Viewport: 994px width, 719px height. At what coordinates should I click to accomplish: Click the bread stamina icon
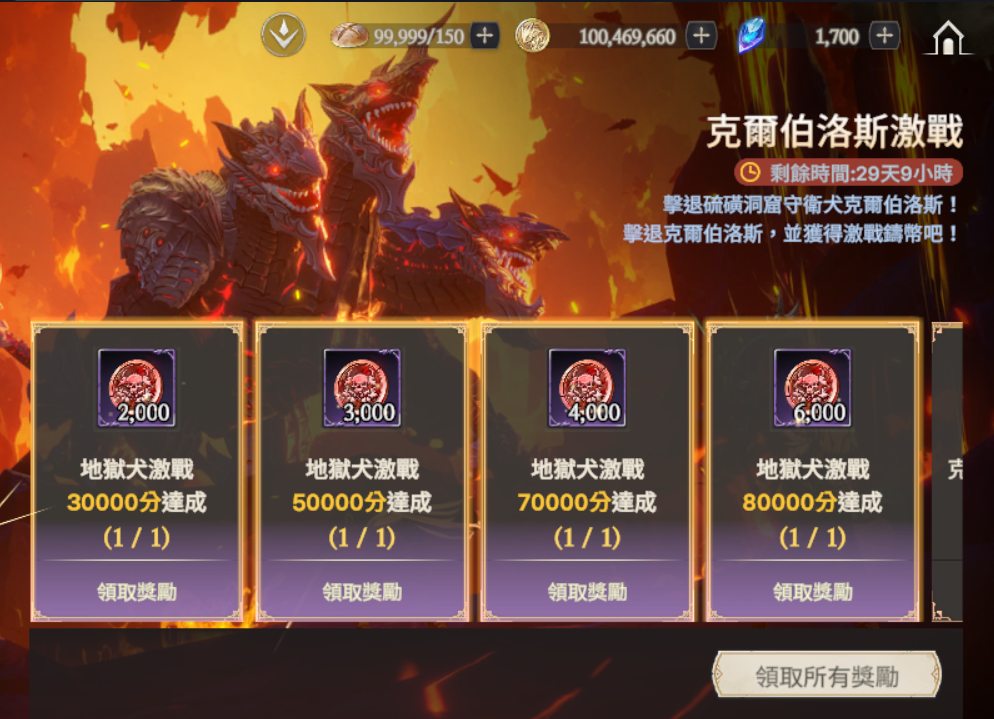coord(349,36)
